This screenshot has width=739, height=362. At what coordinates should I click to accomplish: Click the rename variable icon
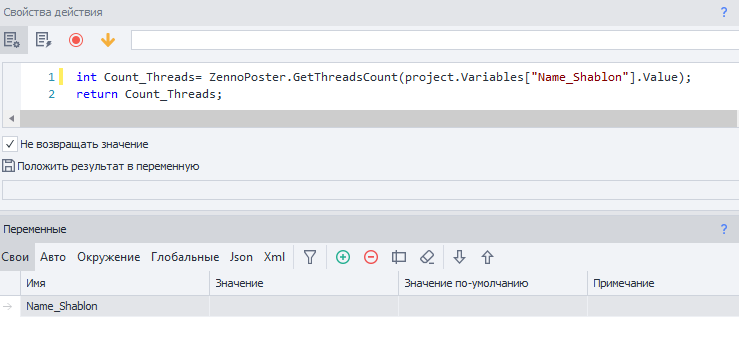point(399,257)
